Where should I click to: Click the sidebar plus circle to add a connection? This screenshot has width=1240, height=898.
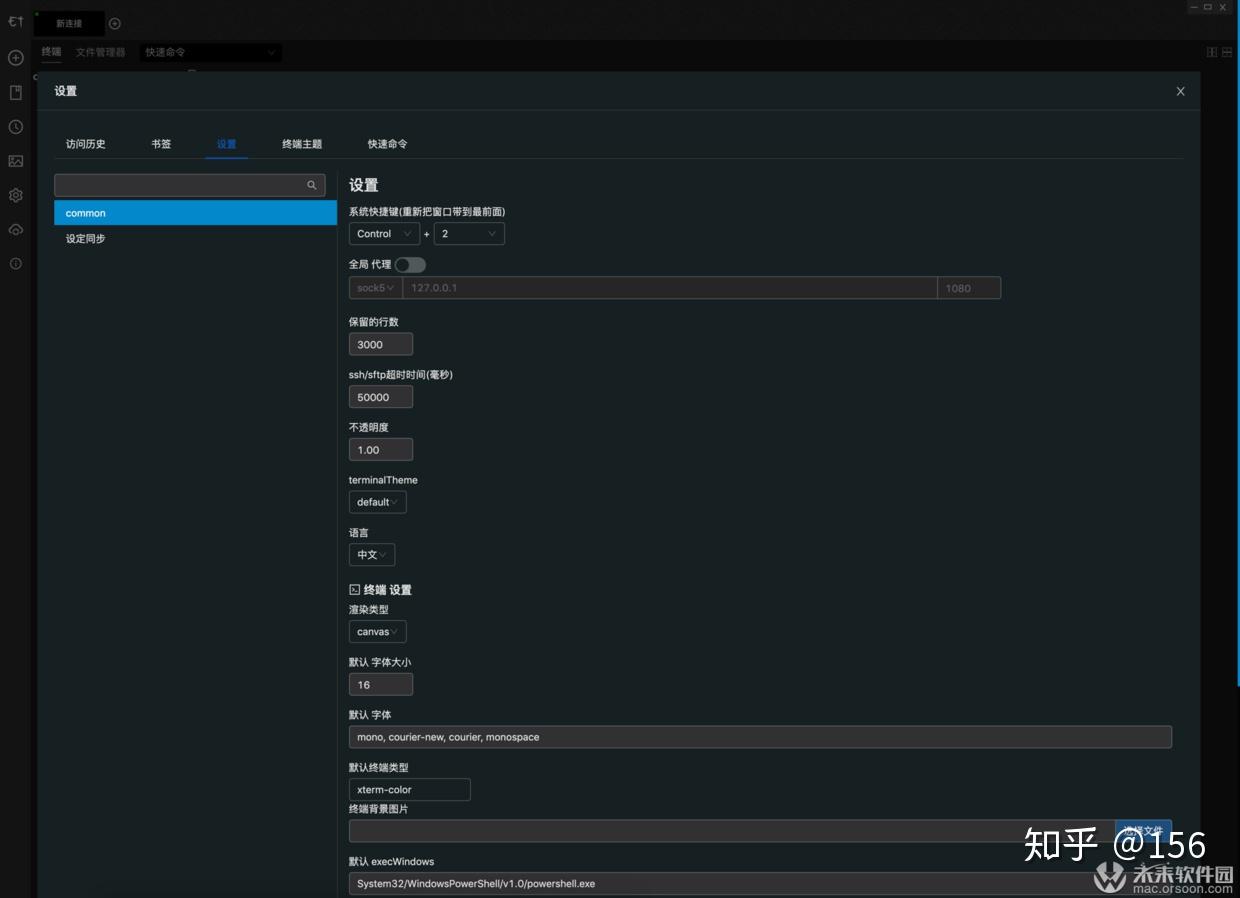point(15,58)
